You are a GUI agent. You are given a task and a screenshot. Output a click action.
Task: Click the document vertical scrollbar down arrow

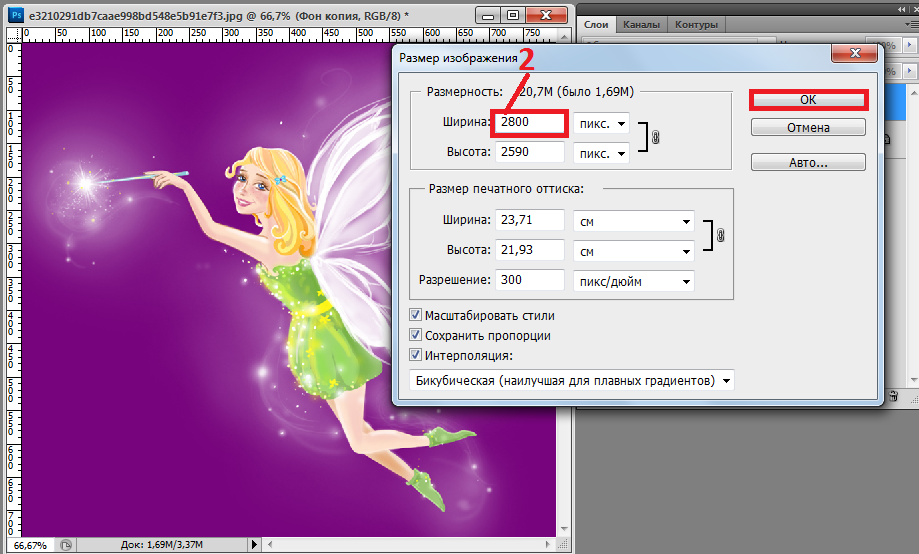tap(564, 529)
